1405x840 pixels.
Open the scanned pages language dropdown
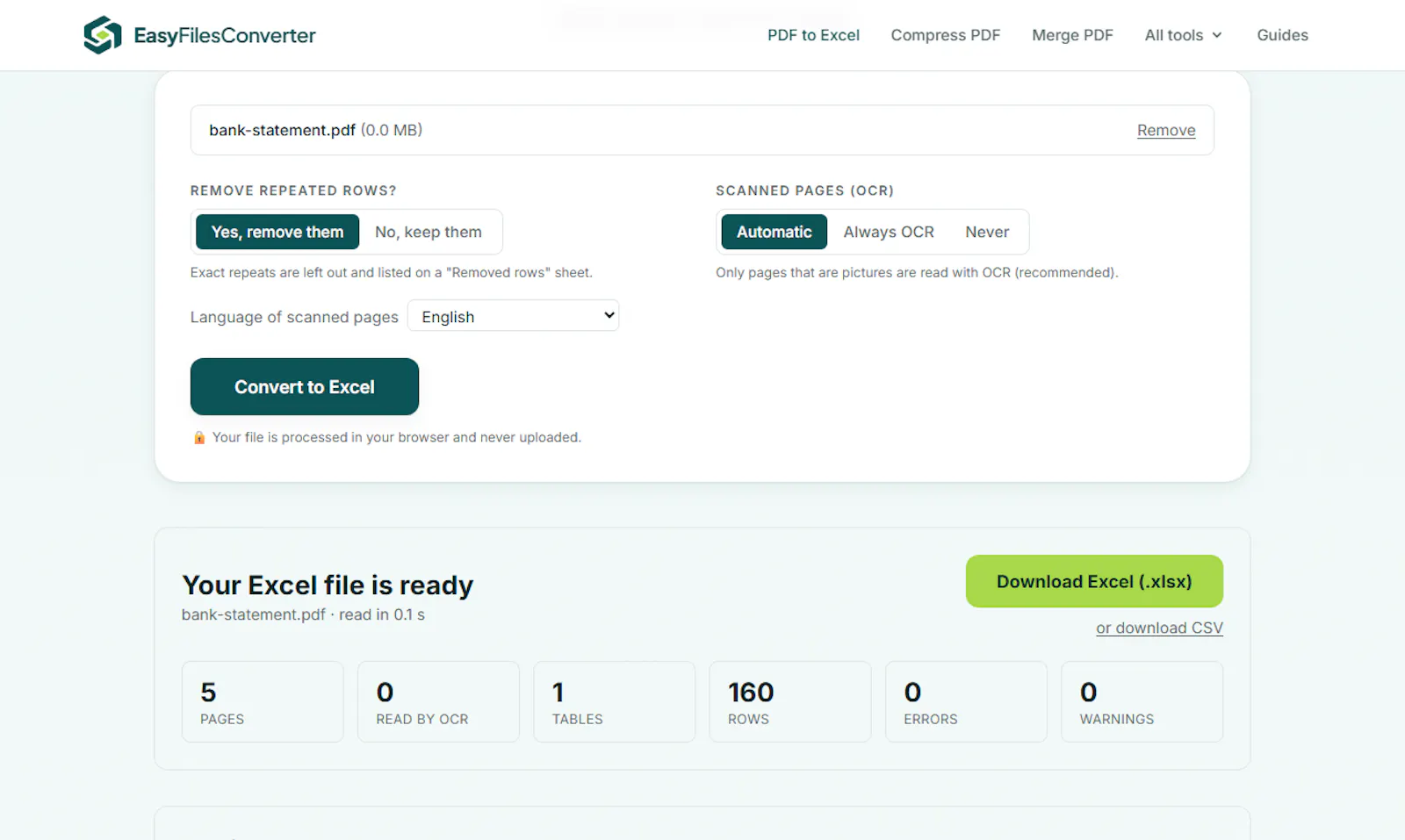514,316
